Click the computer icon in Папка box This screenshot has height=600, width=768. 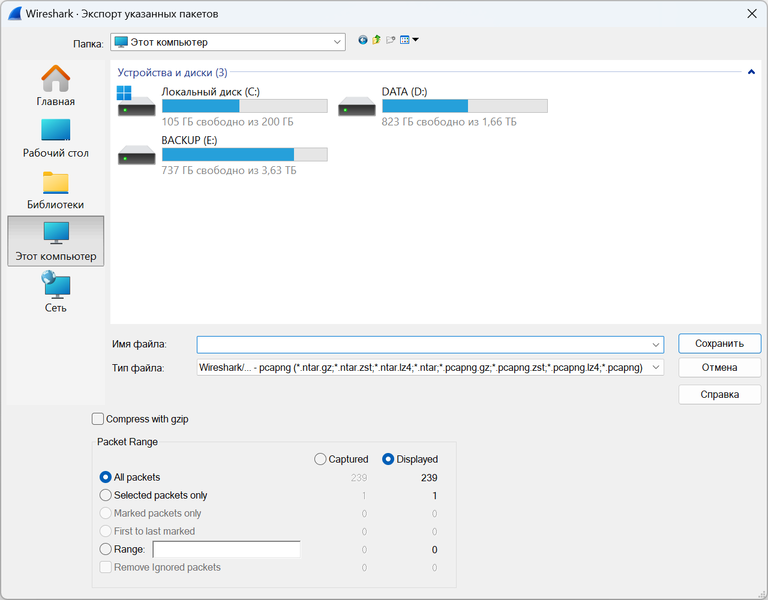click(x=120, y=42)
